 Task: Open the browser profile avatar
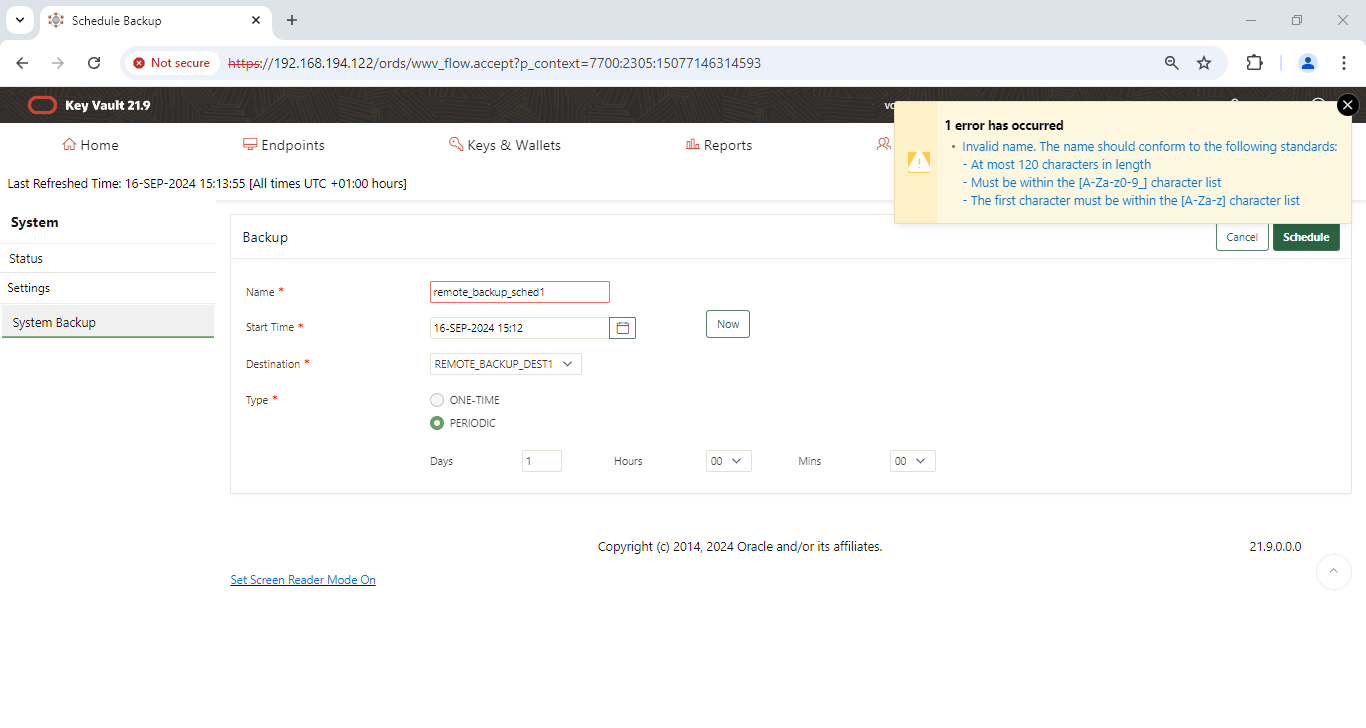click(1308, 63)
